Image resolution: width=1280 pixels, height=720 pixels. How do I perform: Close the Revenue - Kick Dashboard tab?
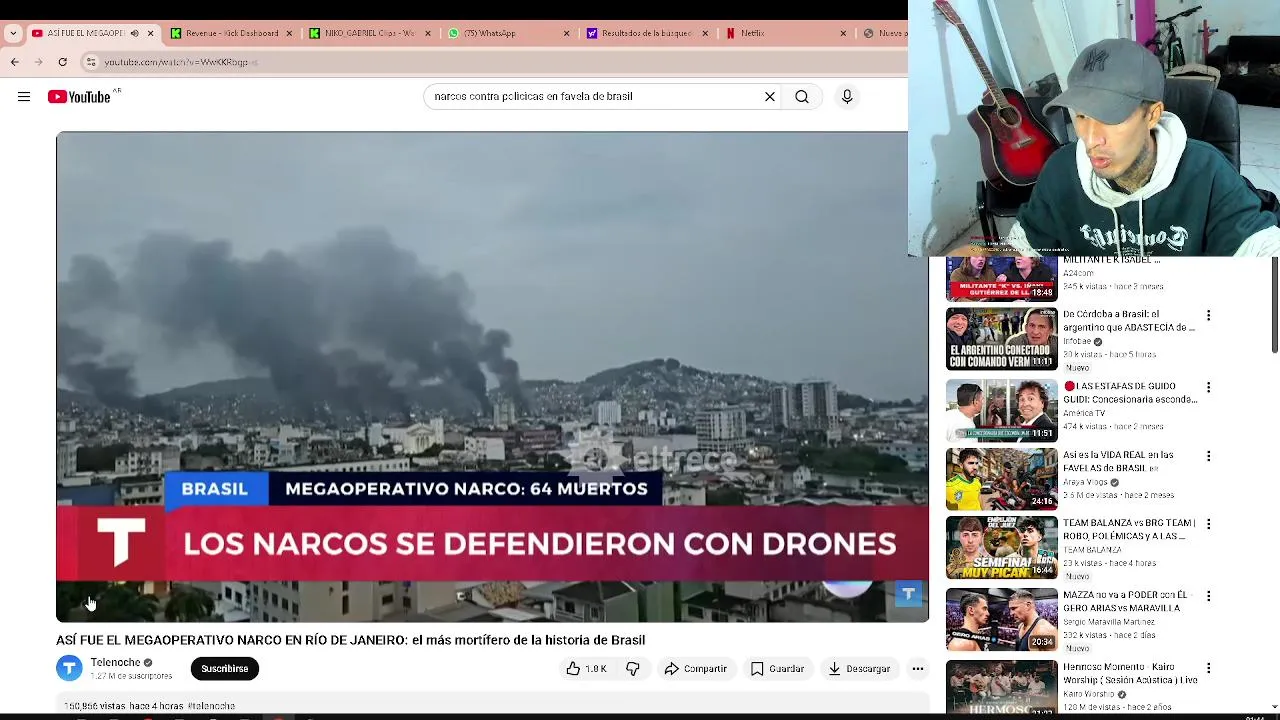290,33
